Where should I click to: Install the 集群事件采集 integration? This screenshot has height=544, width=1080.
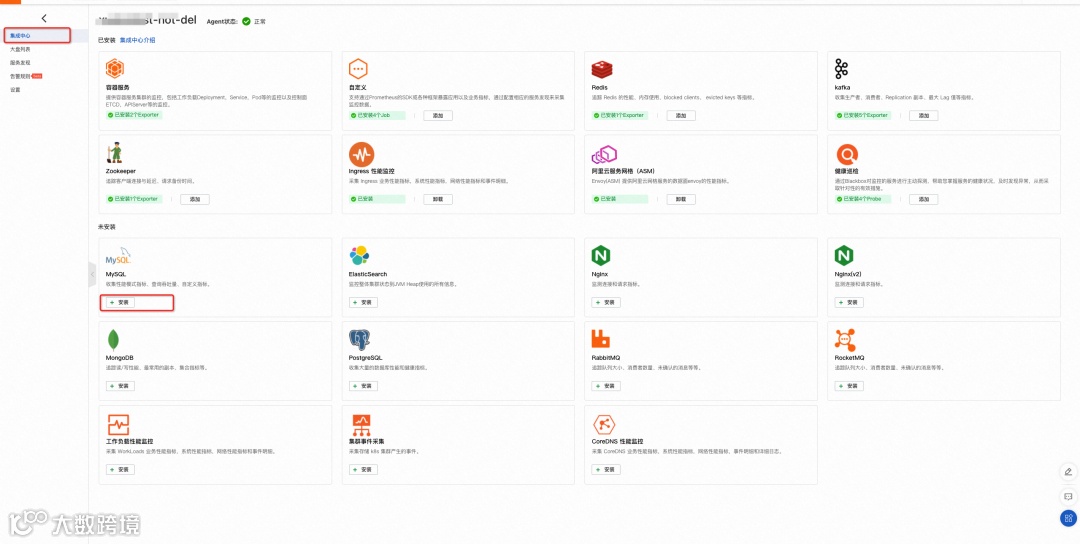(x=363, y=470)
